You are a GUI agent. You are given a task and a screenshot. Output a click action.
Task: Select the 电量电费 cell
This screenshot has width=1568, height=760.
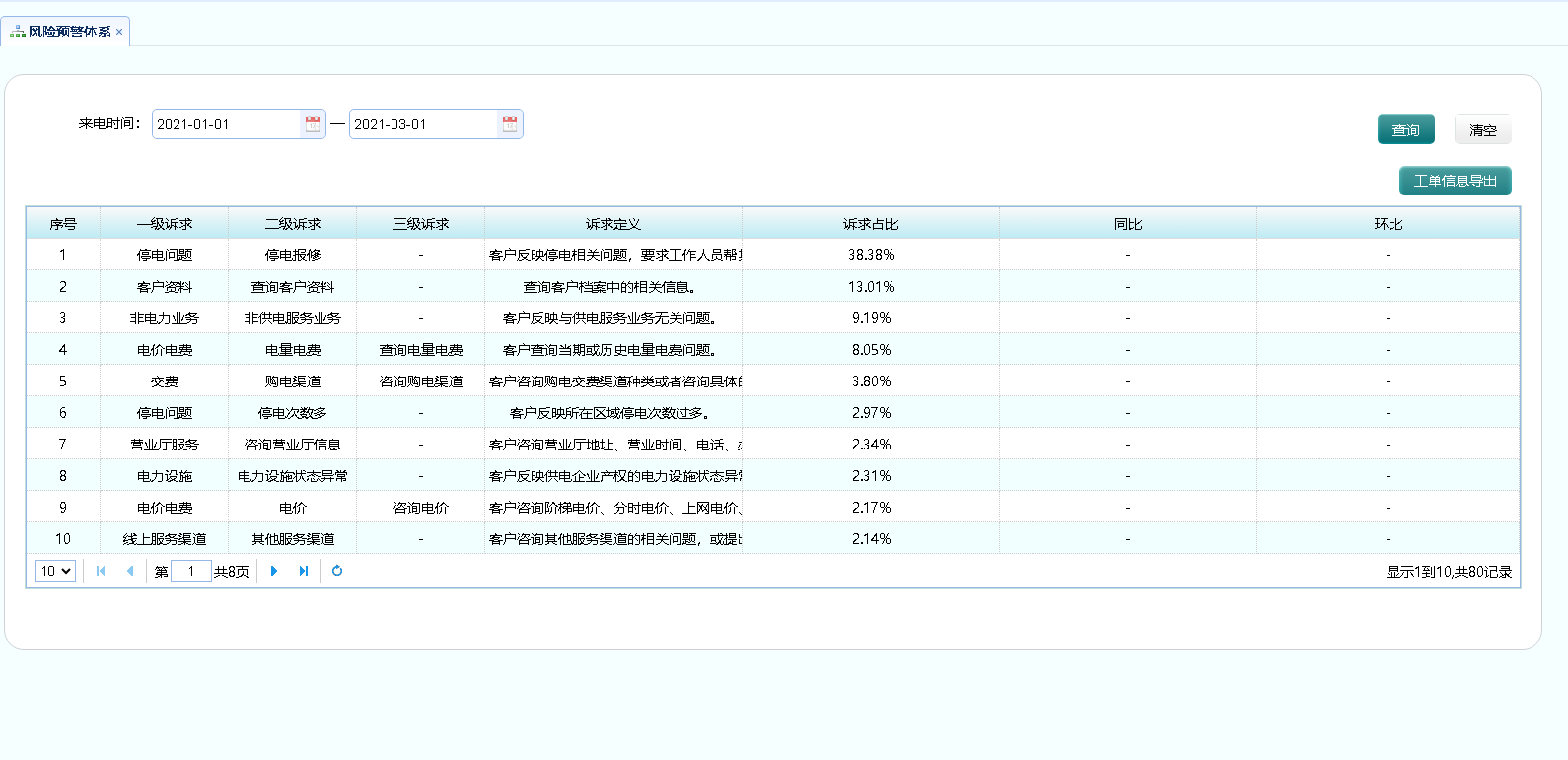tap(293, 350)
